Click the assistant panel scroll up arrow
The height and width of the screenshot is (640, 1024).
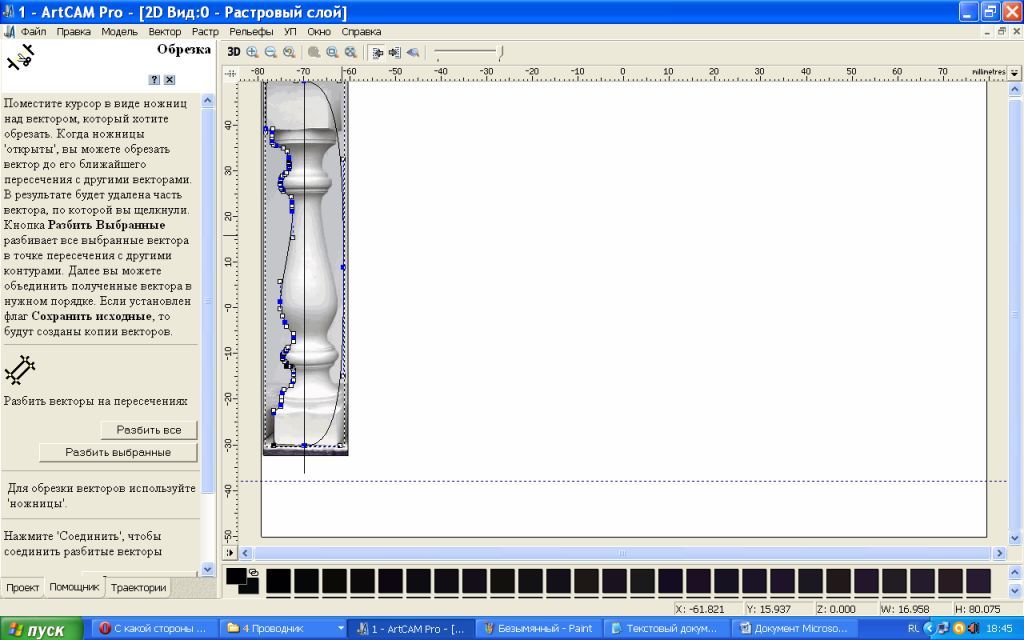point(208,101)
